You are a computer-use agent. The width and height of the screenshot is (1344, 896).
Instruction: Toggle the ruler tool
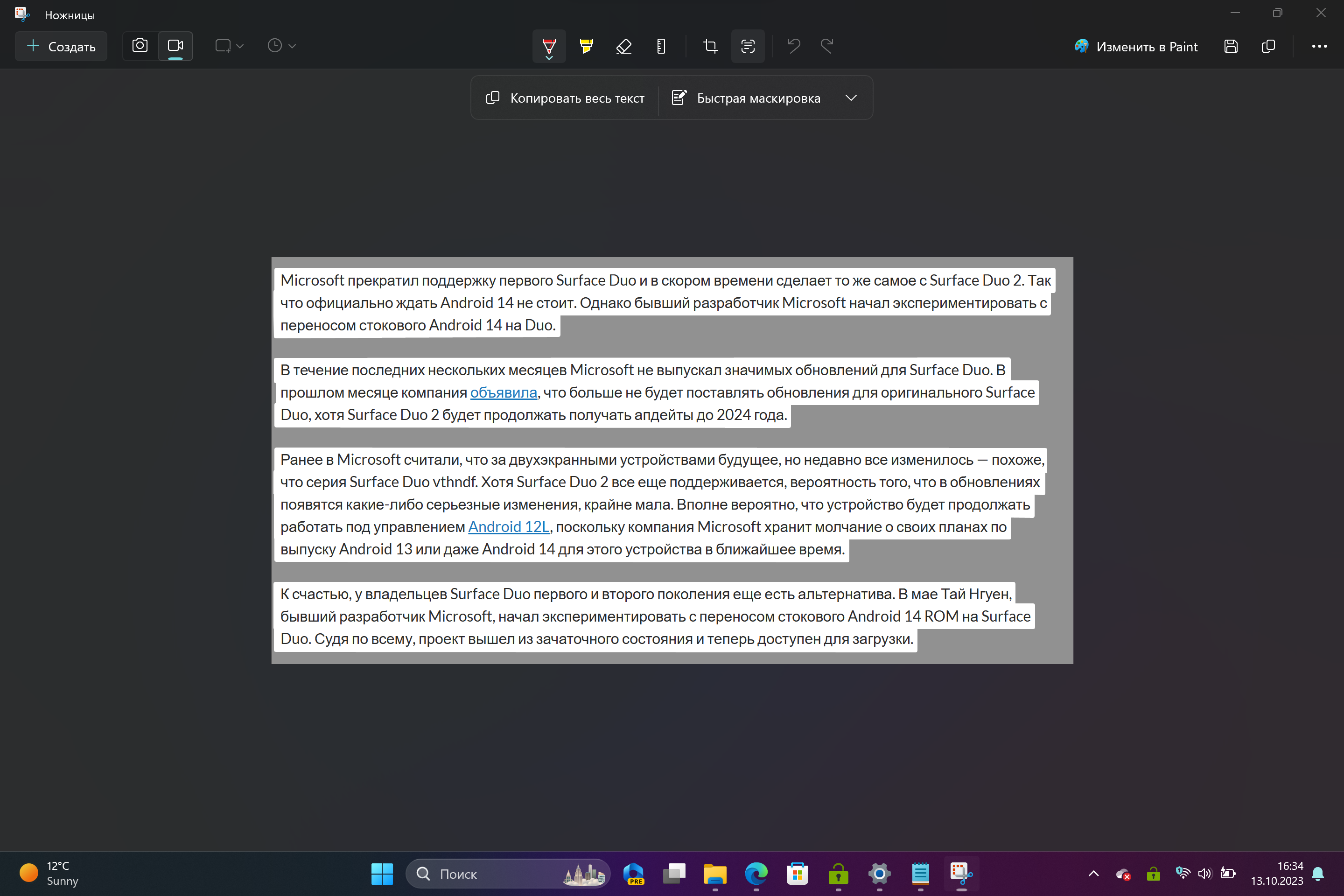(661, 46)
